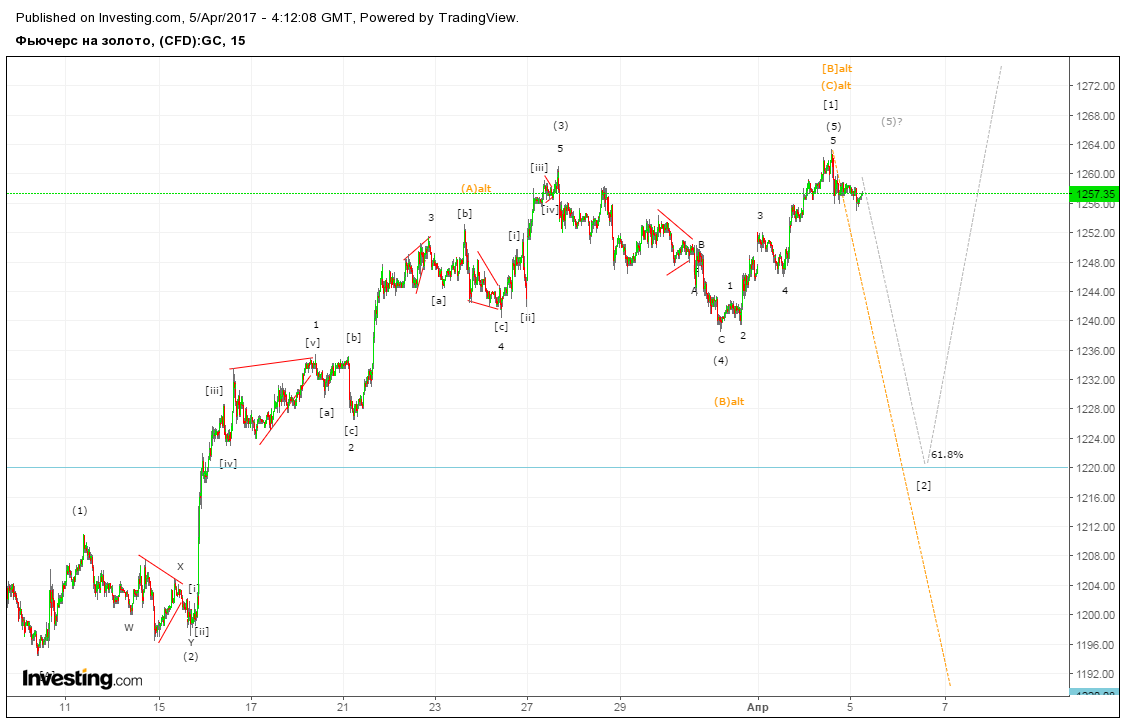The width and height of the screenshot is (1126, 720).
Task: Click the B label by the red triangle
Action: coord(702,245)
